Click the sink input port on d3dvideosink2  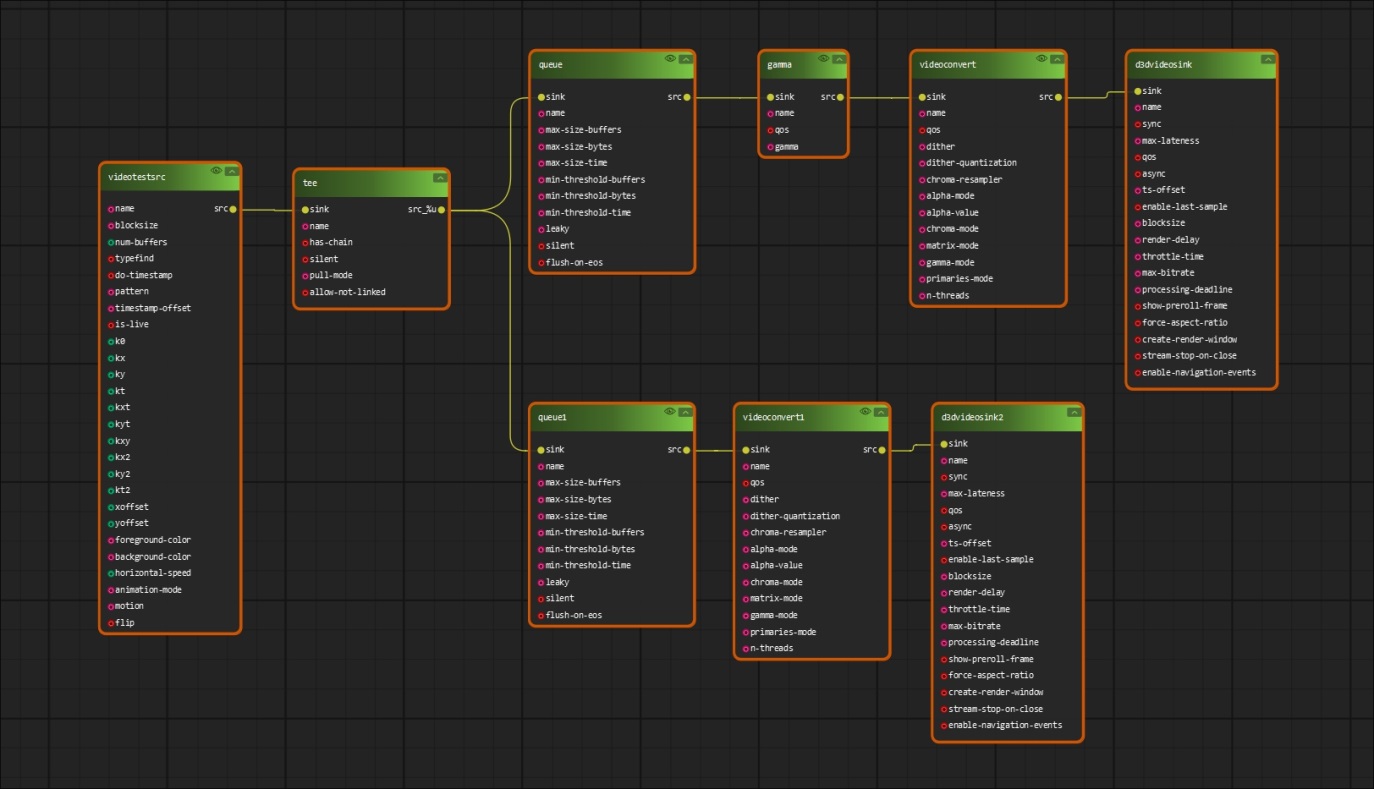(942, 444)
